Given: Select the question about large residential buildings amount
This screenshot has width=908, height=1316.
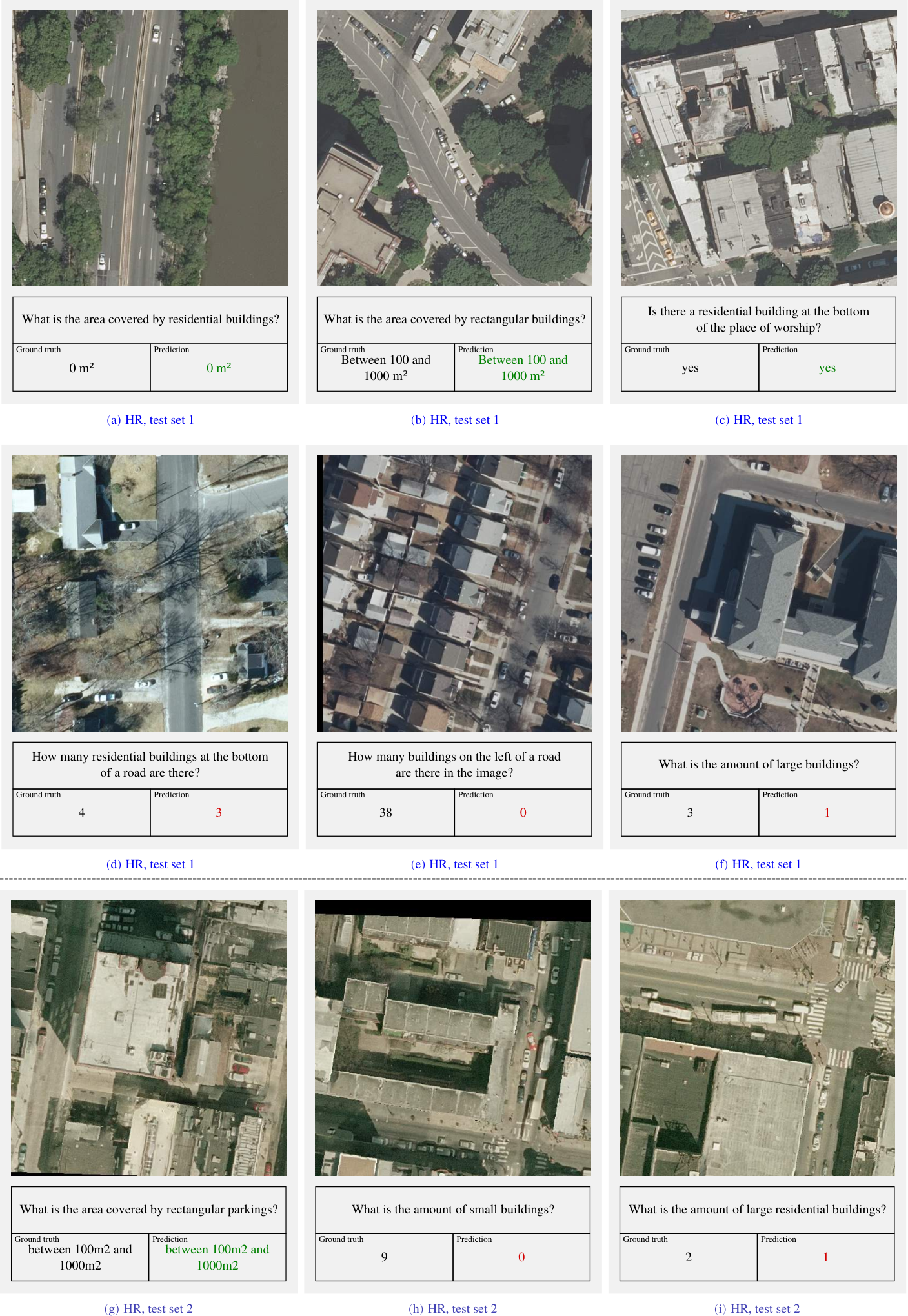Looking at the screenshot, I should point(758,1210).
